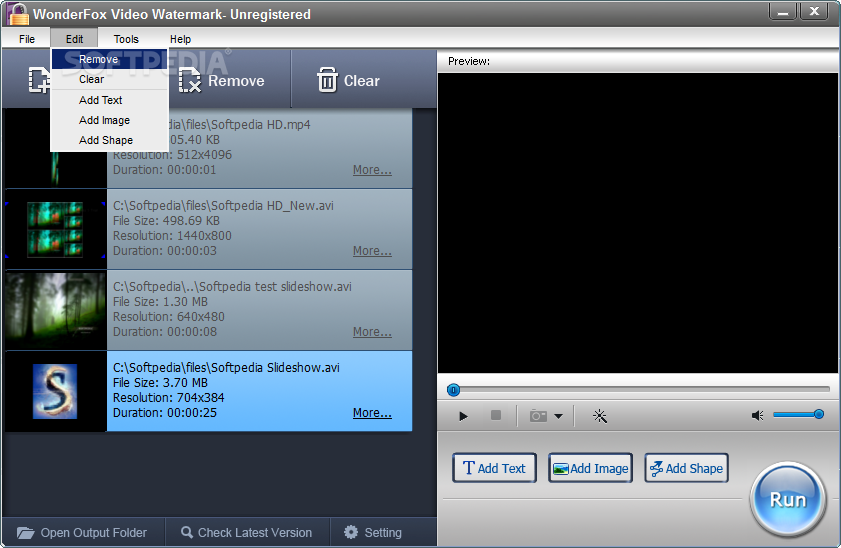The image size is (841, 548).
Task: Expand the snapshot dropdown arrow
Action: 558,416
